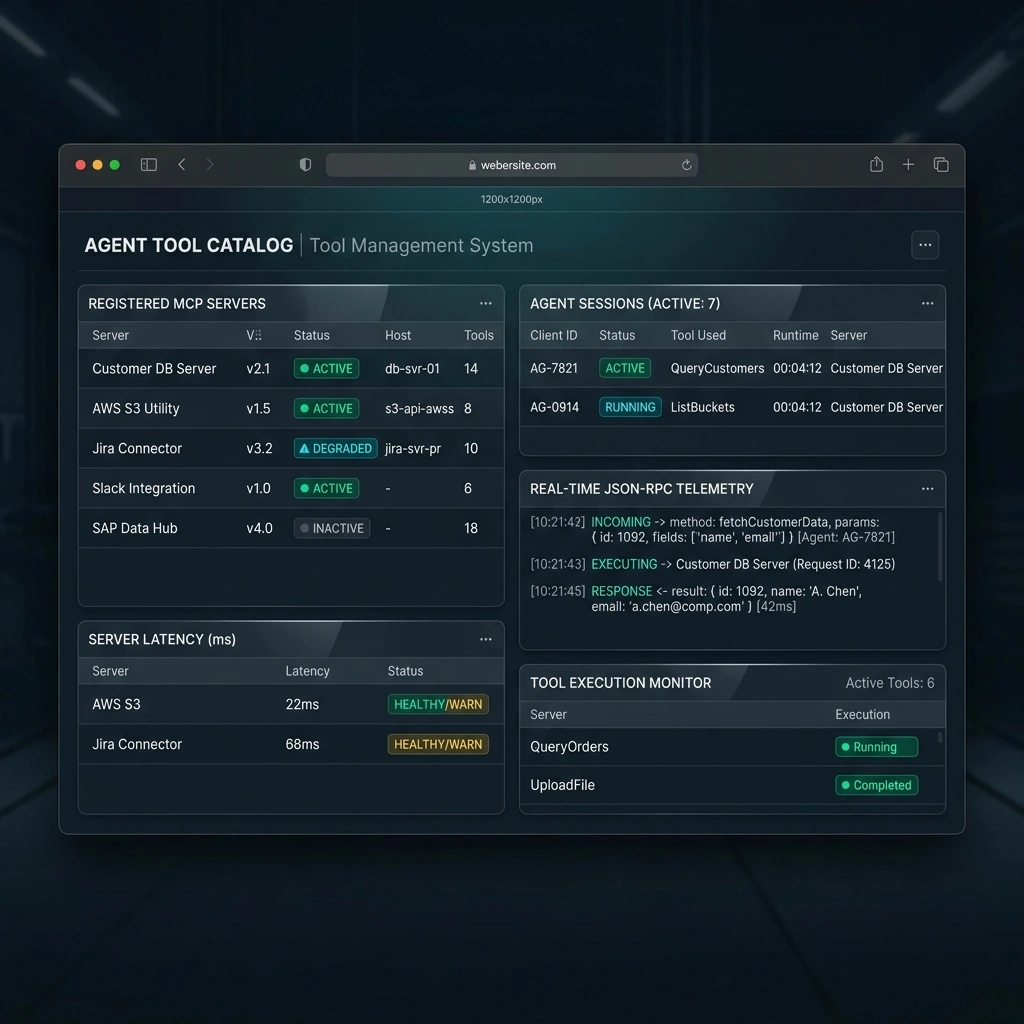Open Real-Time JSON-RPC Telemetry options menu

point(927,488)
